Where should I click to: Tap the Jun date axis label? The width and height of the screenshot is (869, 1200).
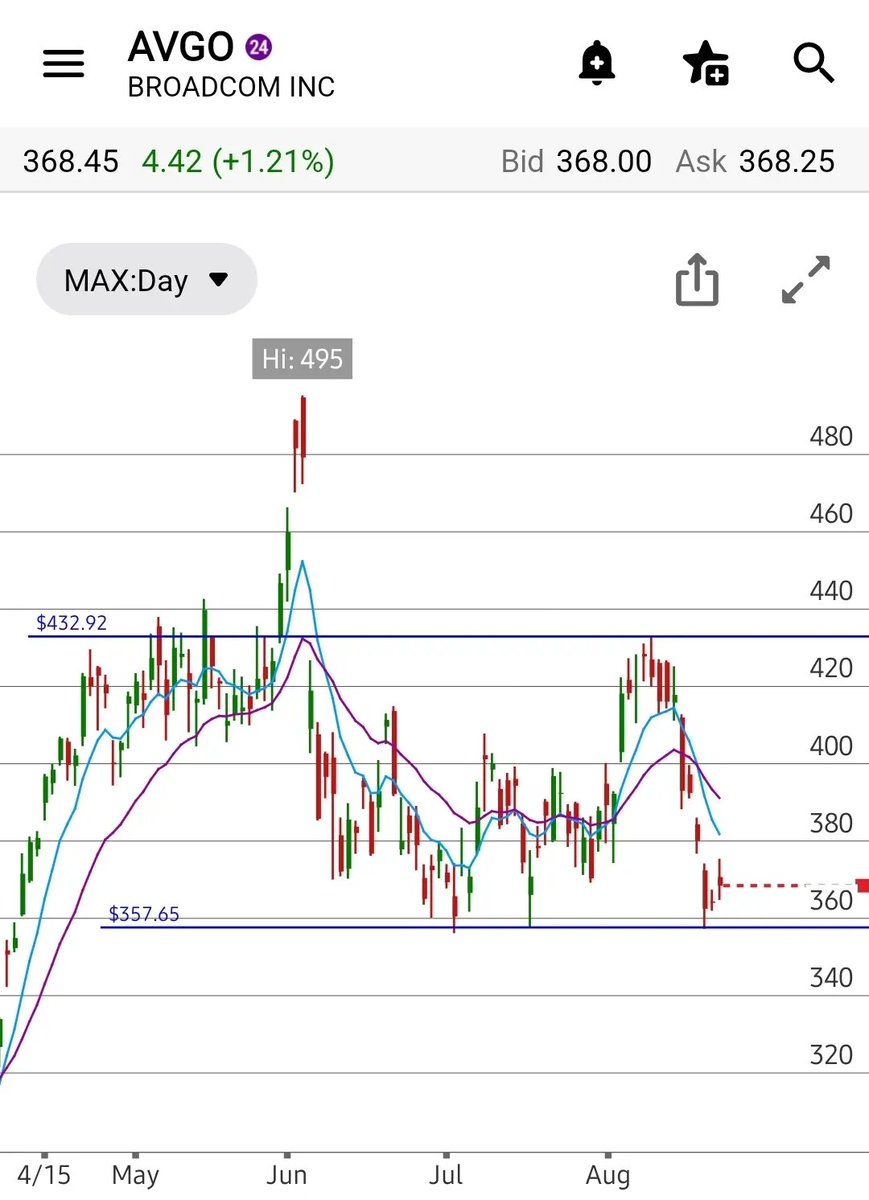(x=285, y=1174)
